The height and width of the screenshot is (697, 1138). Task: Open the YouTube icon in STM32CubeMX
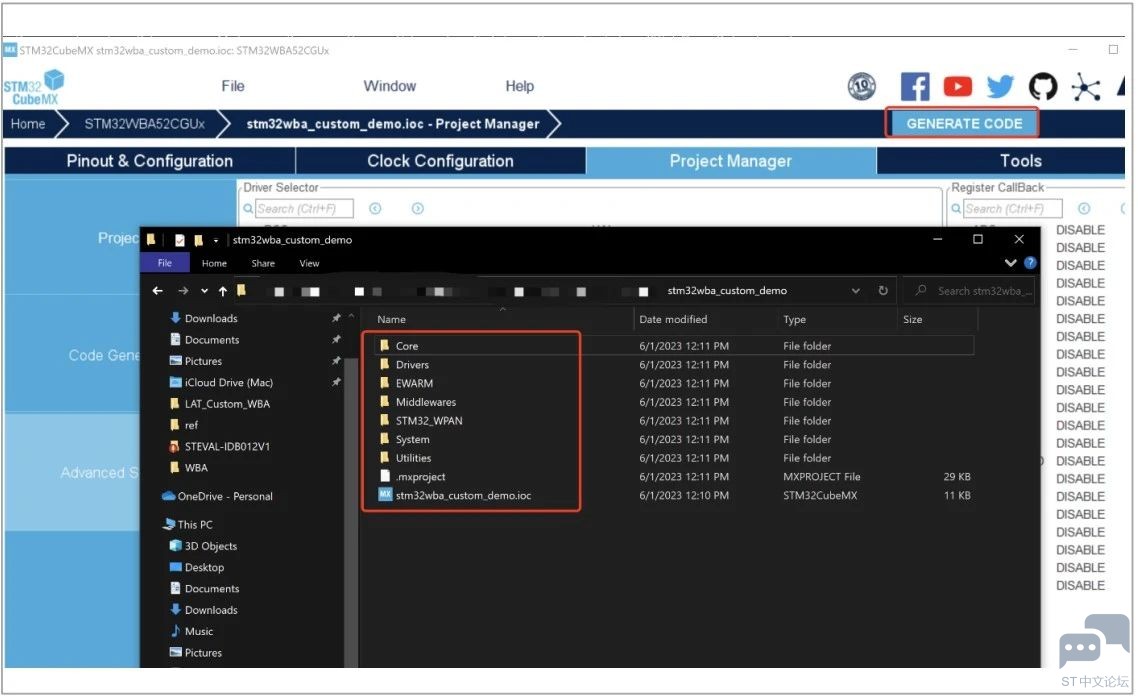(957, 87)
